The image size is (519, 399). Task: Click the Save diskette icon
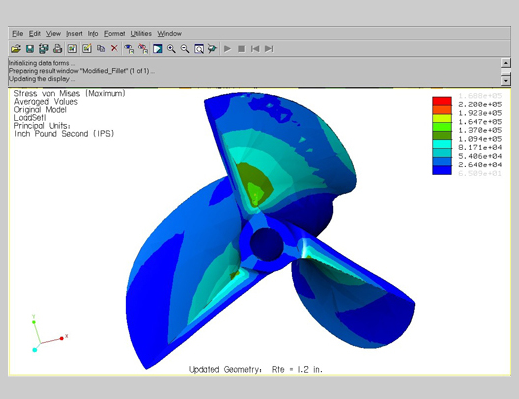click(x=30, y=49)
